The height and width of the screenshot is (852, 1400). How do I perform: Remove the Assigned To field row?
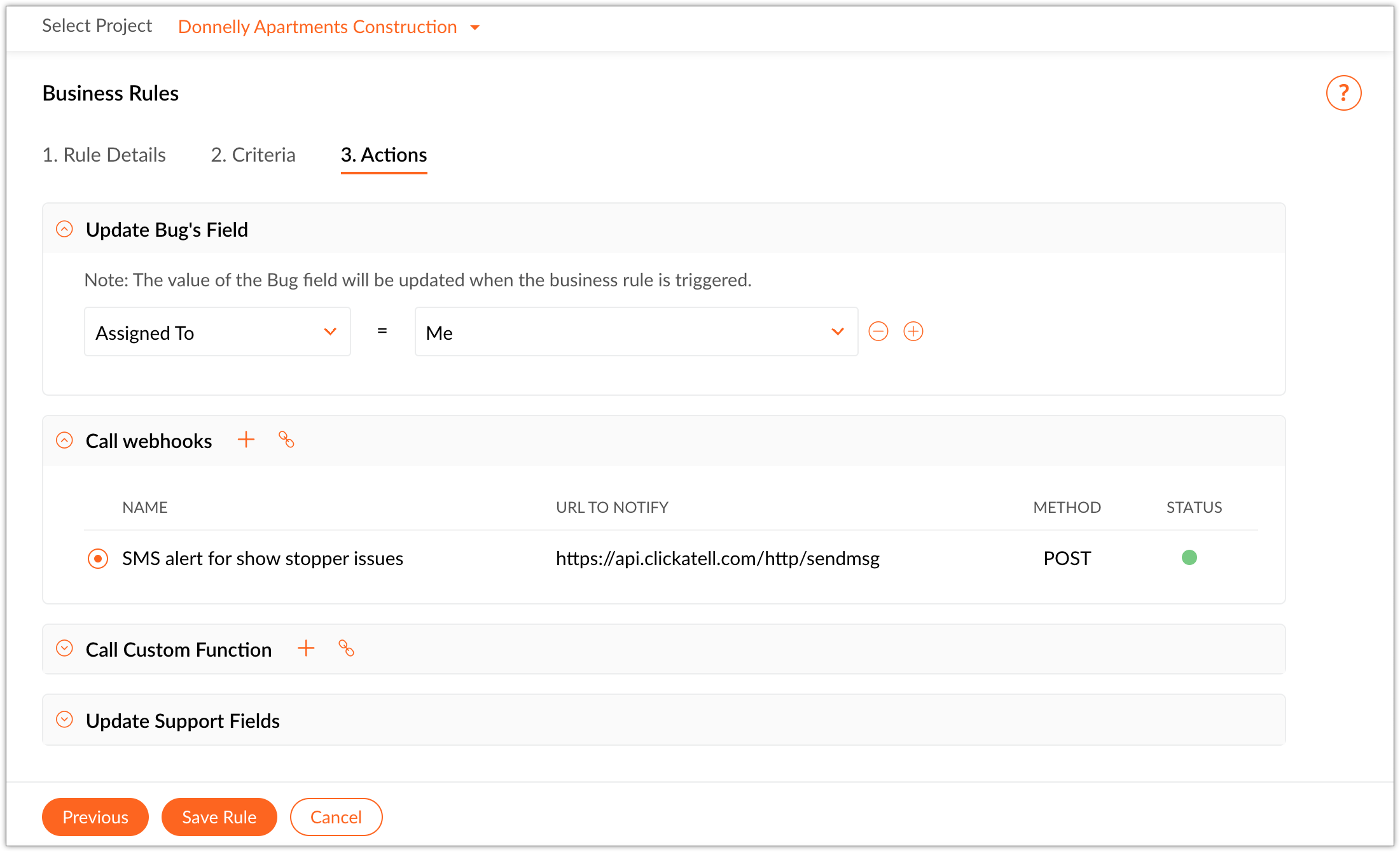pos(878,332)
